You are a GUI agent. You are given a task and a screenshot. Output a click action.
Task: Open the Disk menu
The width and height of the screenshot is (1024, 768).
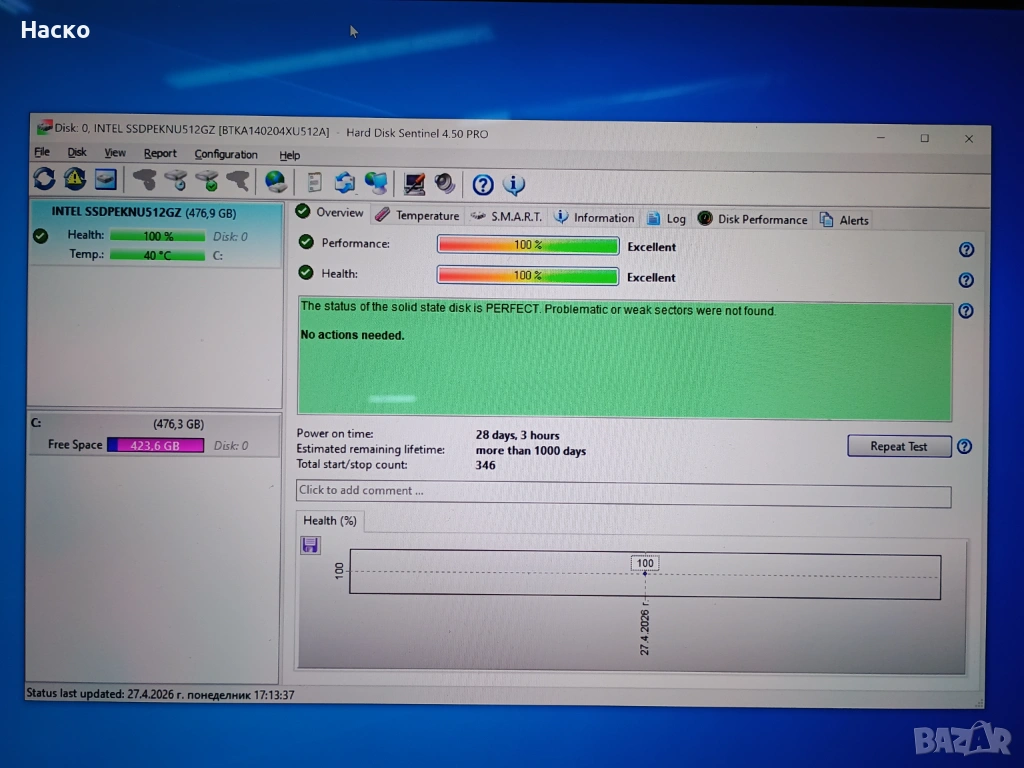click(x=77, y=153)
